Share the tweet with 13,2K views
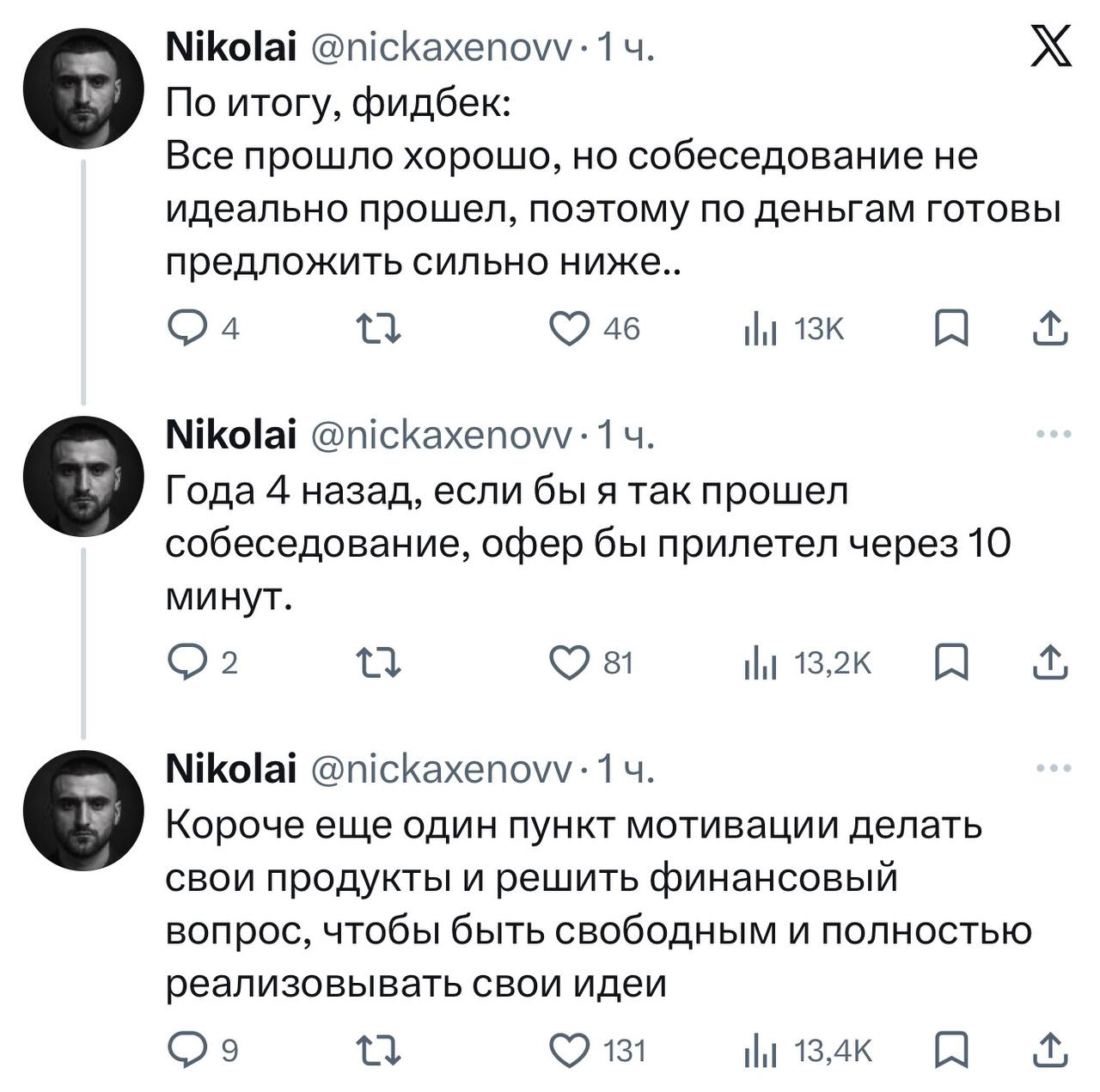The image size is (1100, 1092). (x=1050, y=663)
